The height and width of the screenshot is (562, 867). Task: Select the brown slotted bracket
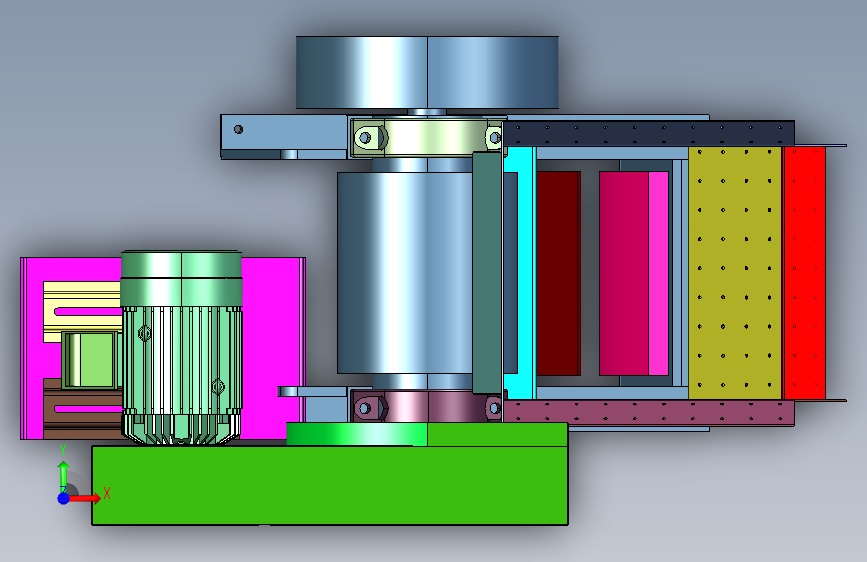tap(82, 409)
